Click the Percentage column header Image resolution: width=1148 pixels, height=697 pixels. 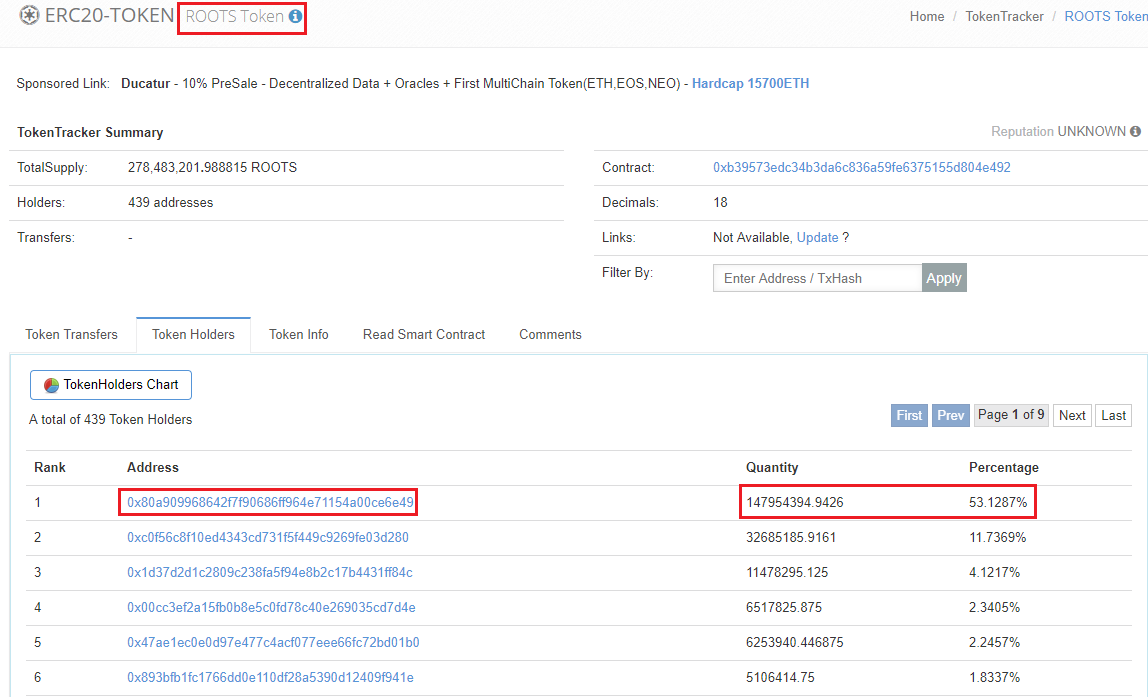tap(1004, 468)
